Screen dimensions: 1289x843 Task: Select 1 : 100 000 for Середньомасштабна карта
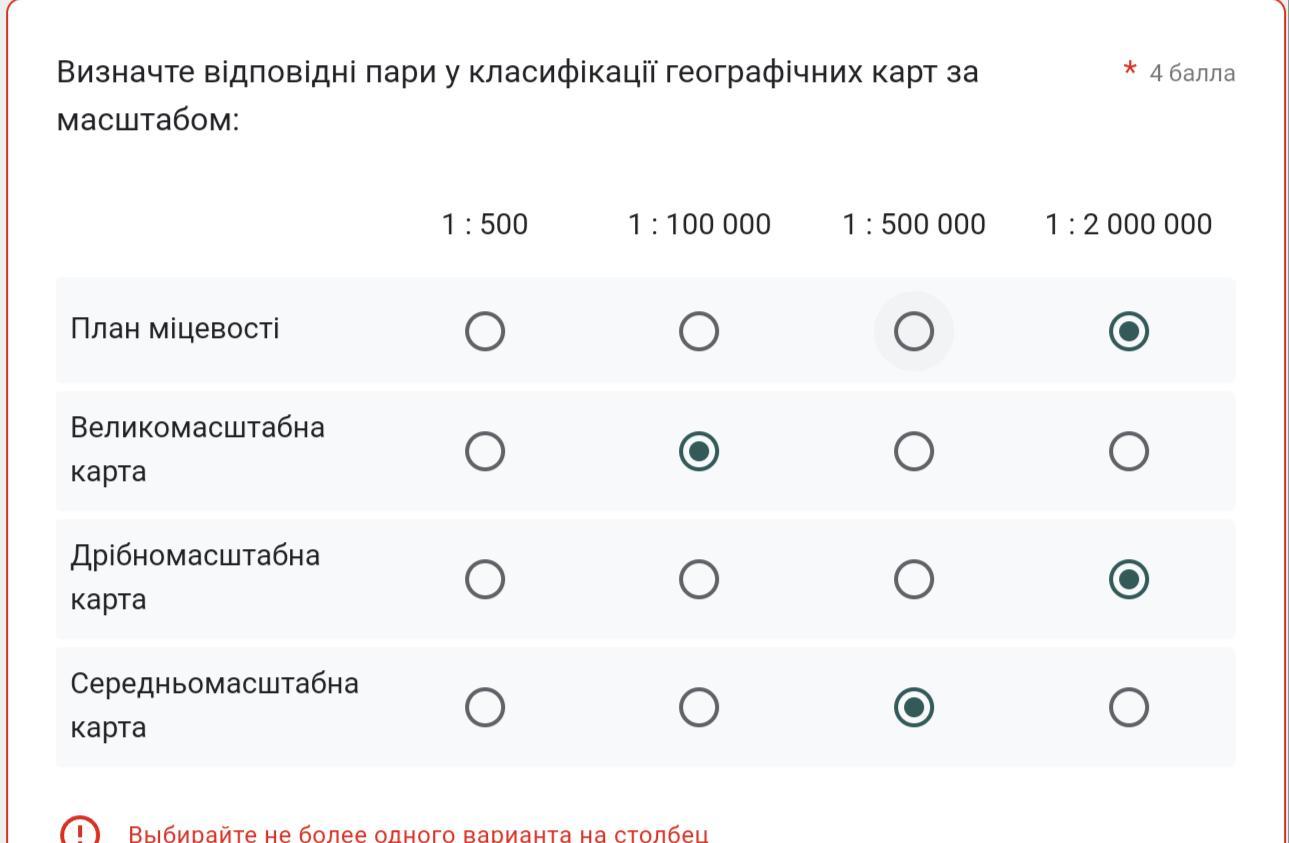[699, 708]
